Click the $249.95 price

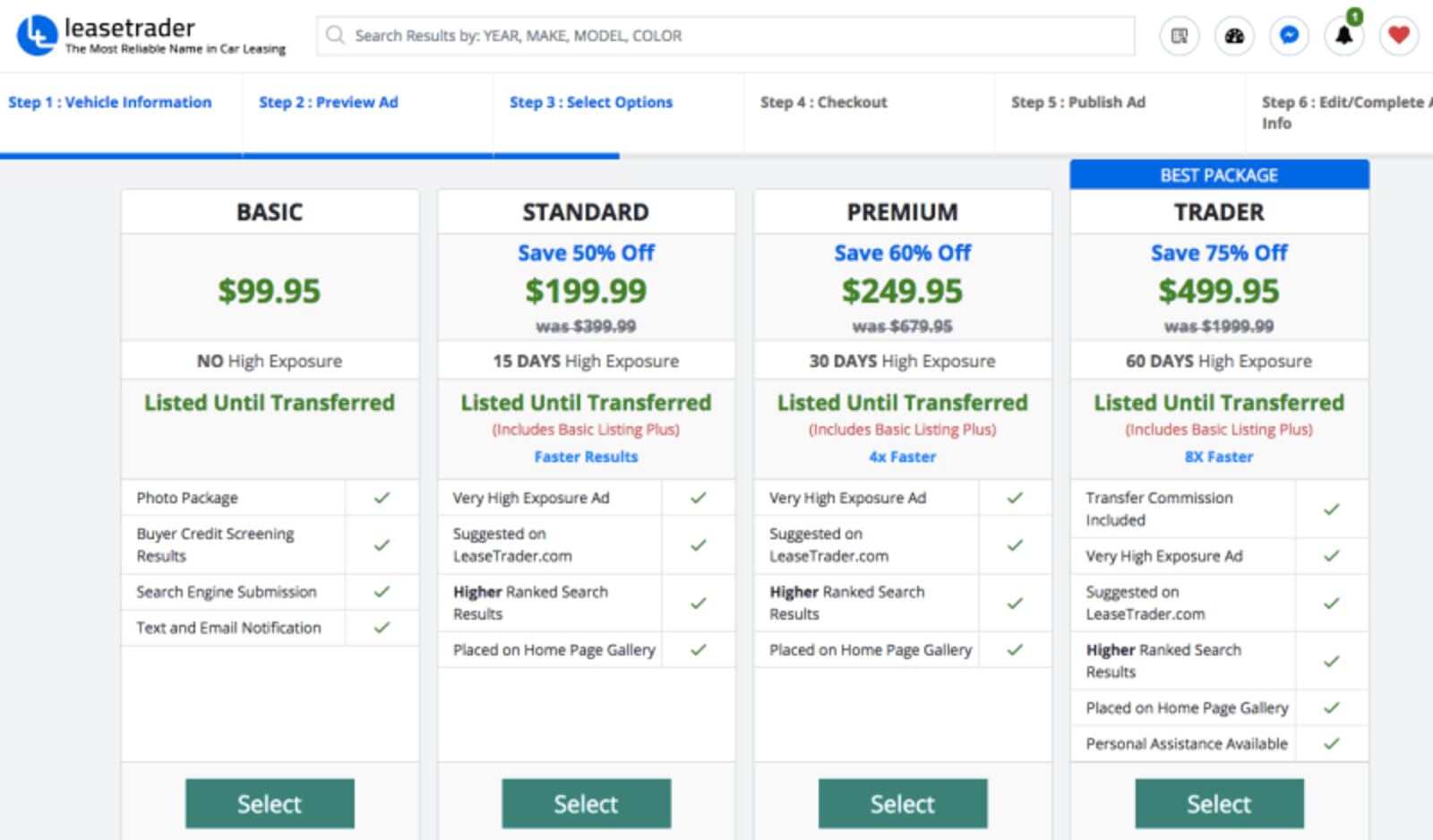click(x=903, y=291)
